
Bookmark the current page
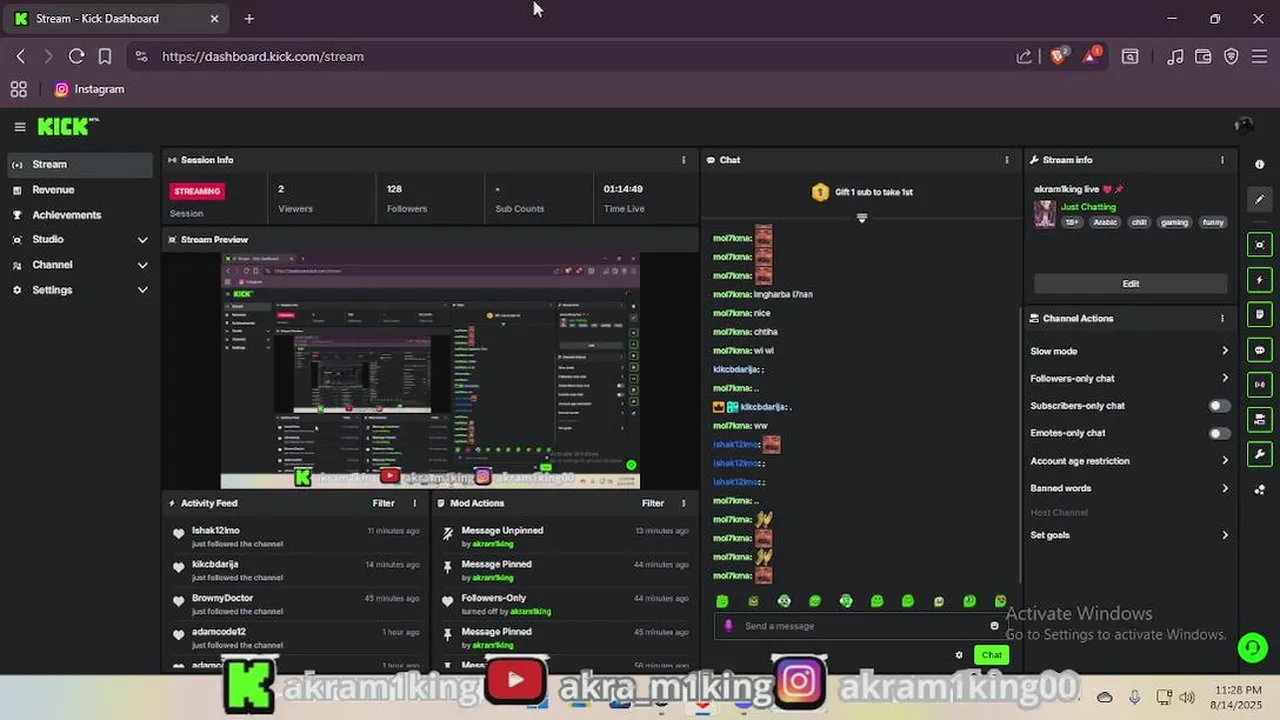[x=104, y=56]
